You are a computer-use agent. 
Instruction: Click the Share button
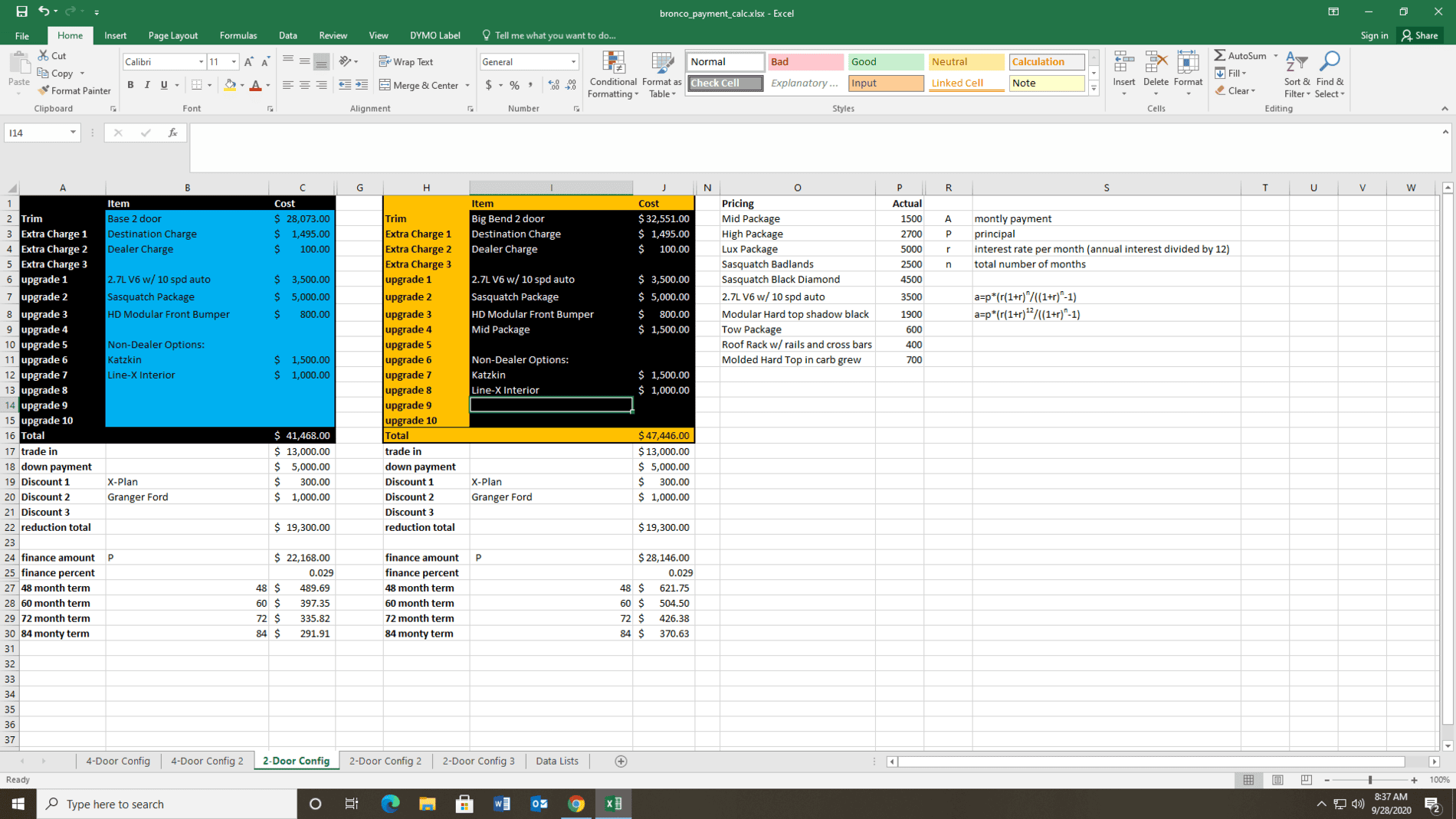coord(1420,35)
